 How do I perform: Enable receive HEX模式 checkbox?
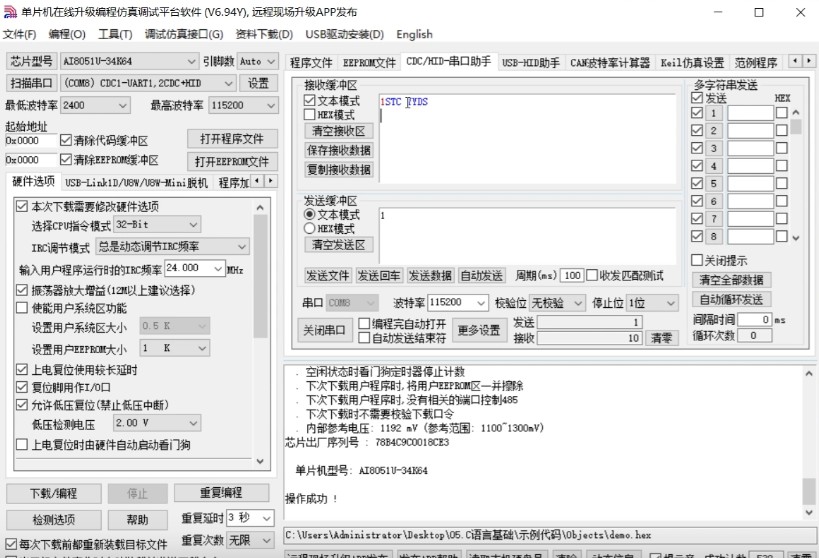(x=309, y=114)
